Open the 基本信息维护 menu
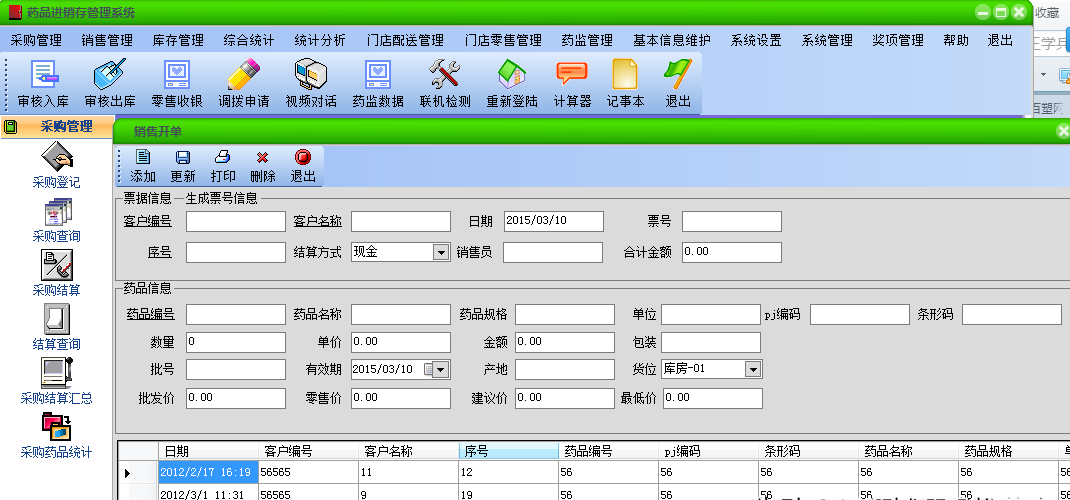1070x500 pixels. click(672, 40)
